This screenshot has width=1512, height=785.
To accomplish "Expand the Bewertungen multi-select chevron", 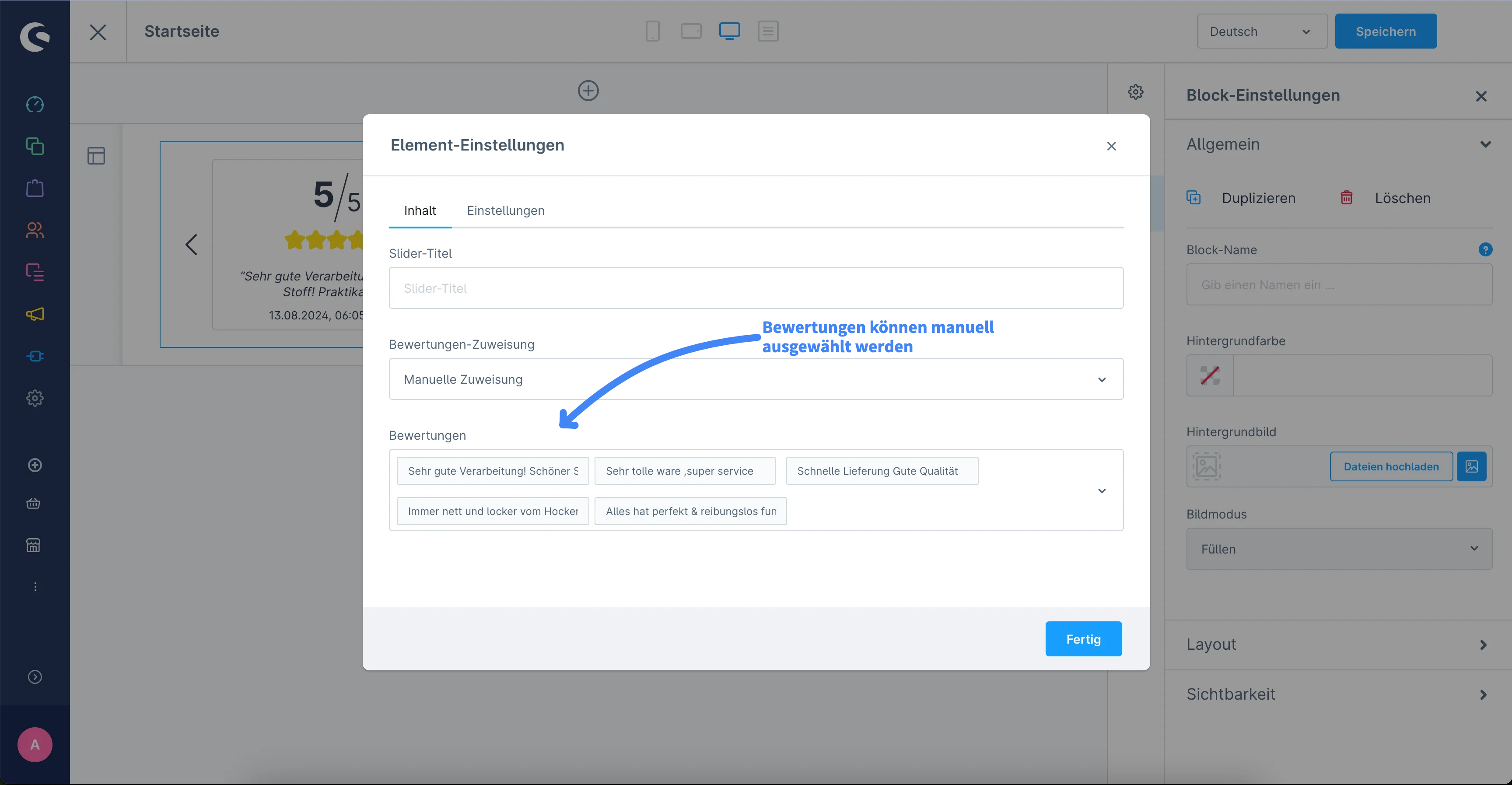I will 1102,491.
